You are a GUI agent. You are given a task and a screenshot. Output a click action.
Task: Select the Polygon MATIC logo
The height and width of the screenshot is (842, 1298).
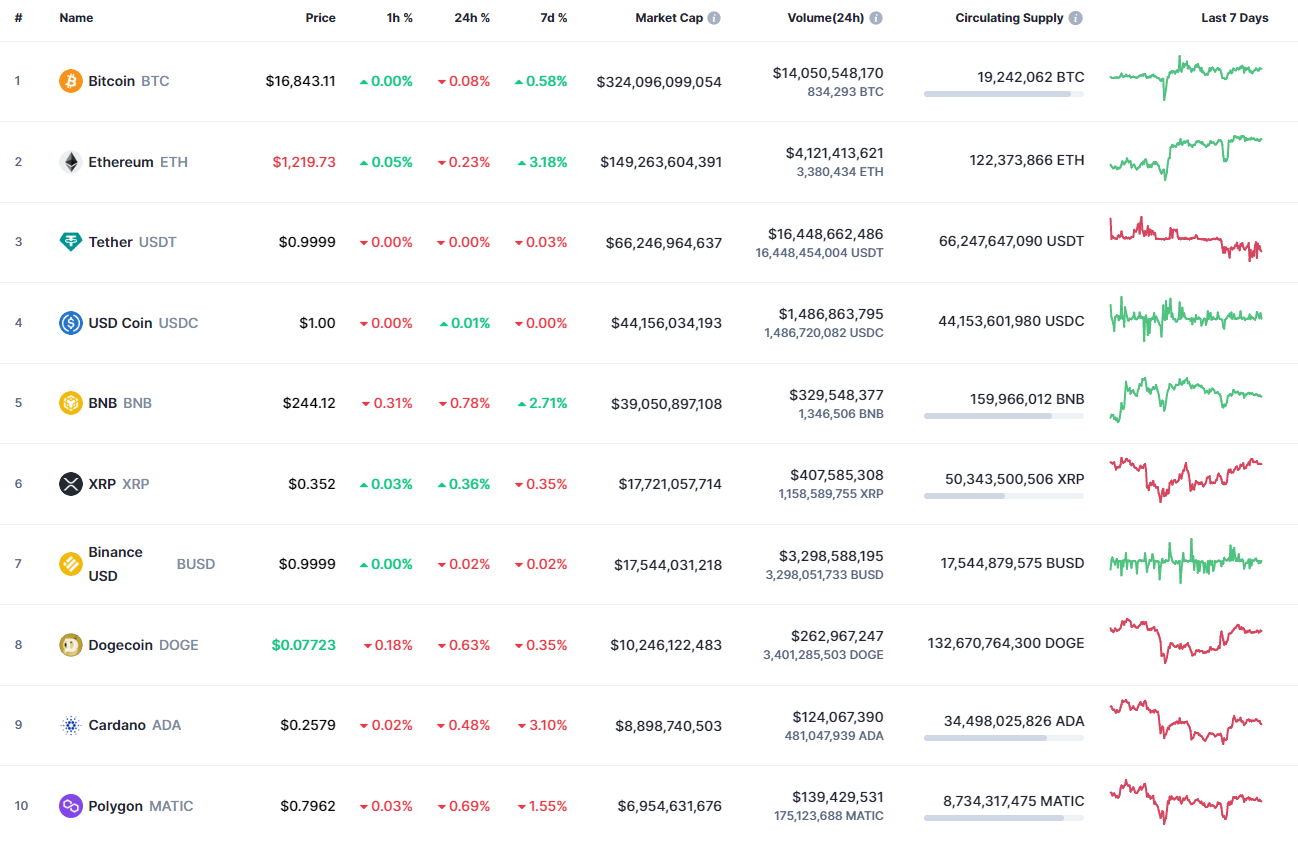(69, 806)
